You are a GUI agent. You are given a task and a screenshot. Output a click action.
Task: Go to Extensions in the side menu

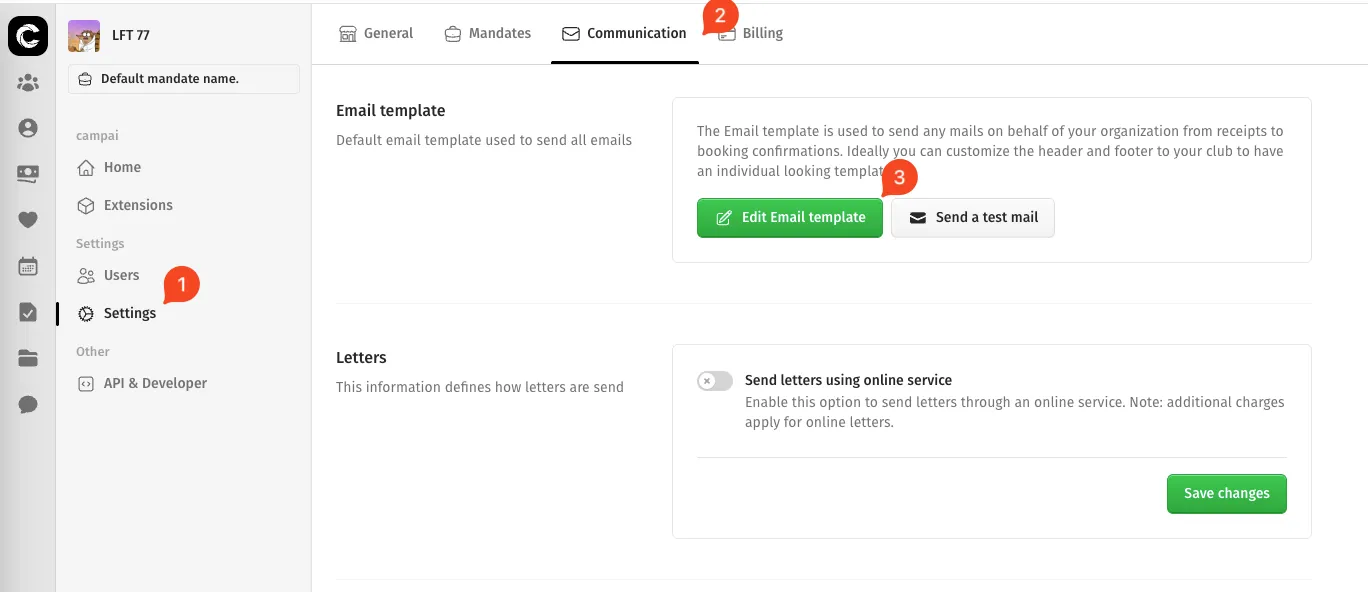137,205
